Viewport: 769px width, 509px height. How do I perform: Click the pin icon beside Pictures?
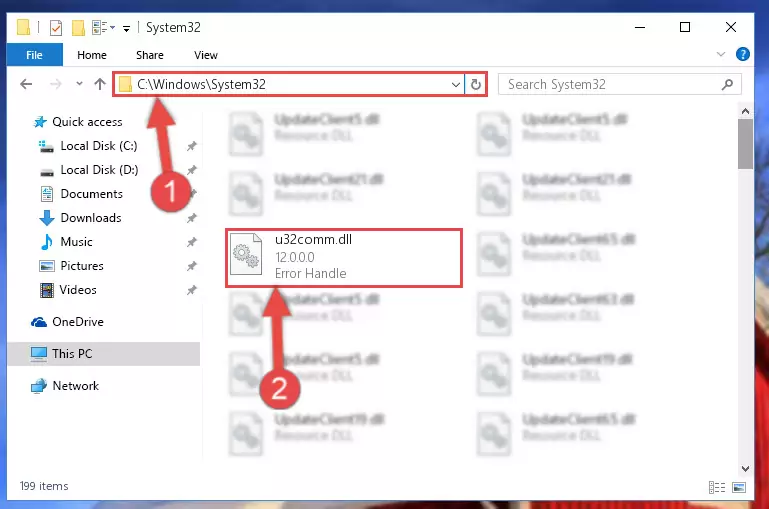191,266
